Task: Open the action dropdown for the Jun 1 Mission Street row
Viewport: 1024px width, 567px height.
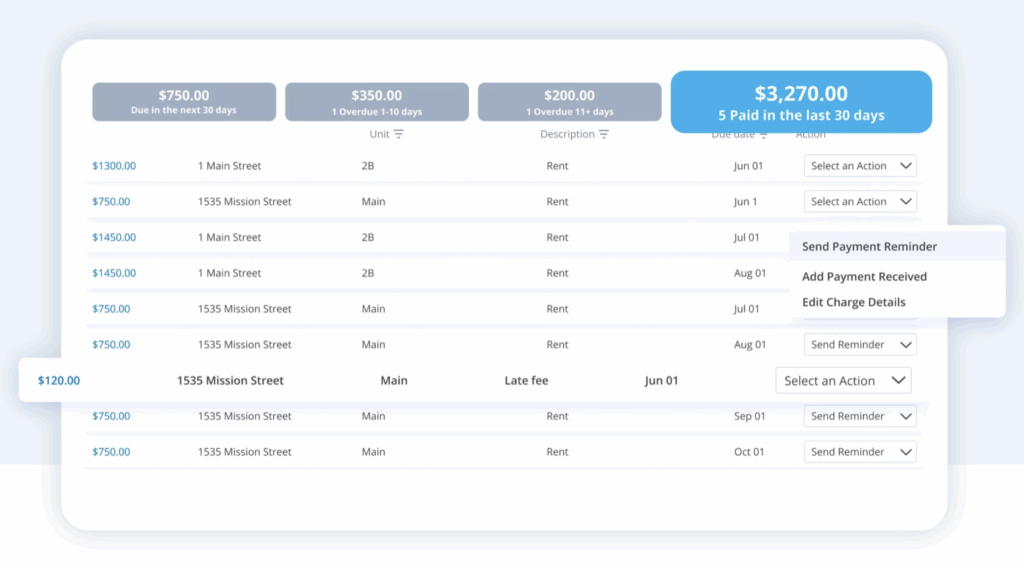Action: tap(860, 202)
